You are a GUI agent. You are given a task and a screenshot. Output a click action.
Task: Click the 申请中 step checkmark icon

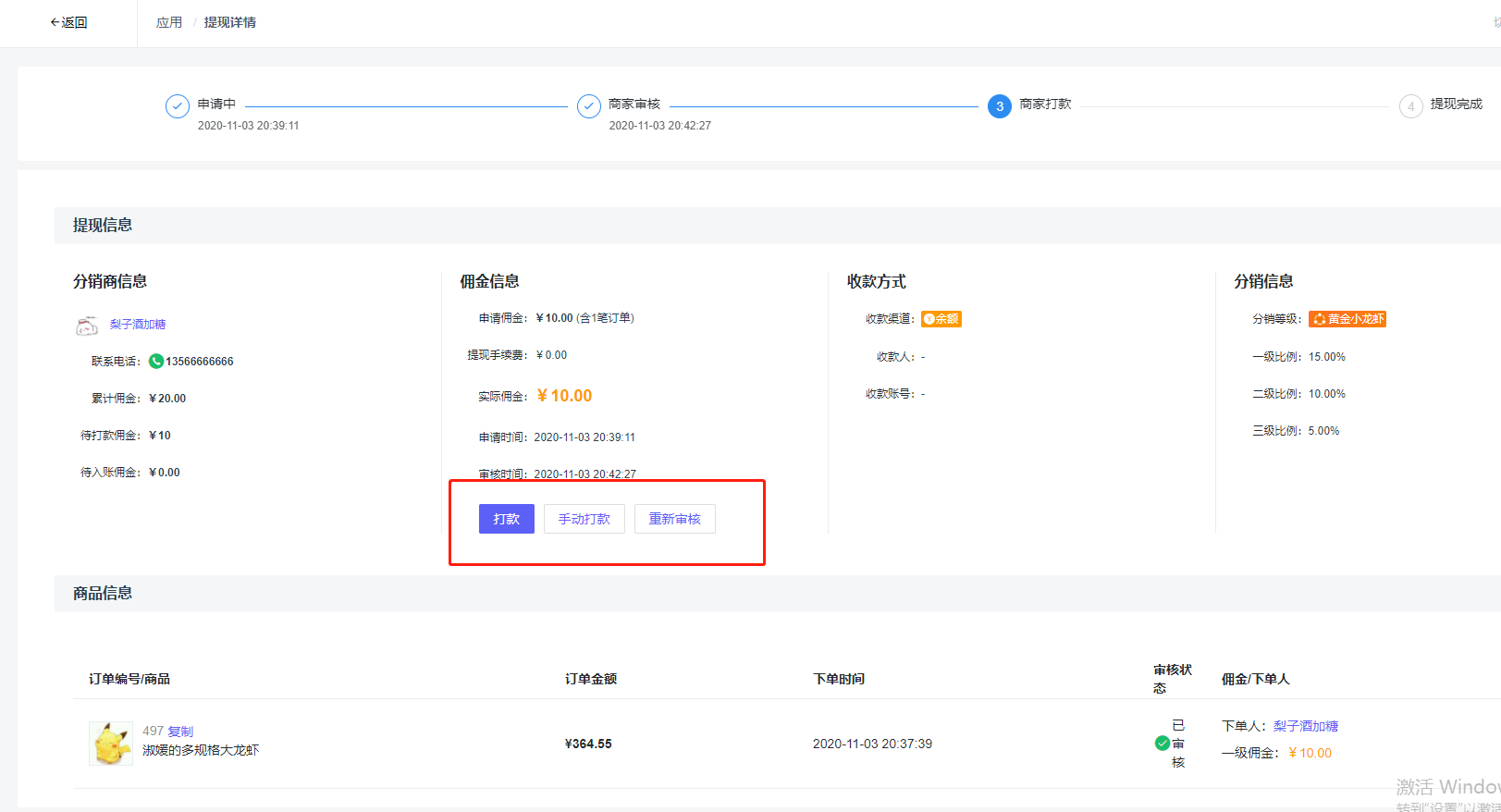coord(177,106)
